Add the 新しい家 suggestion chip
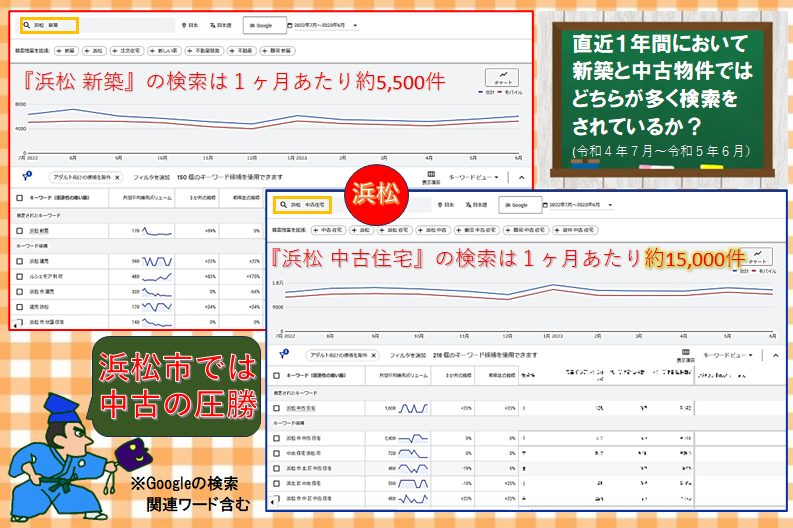Image resolution: width=793 pixels, height=528 pixels. coord(164,51)
